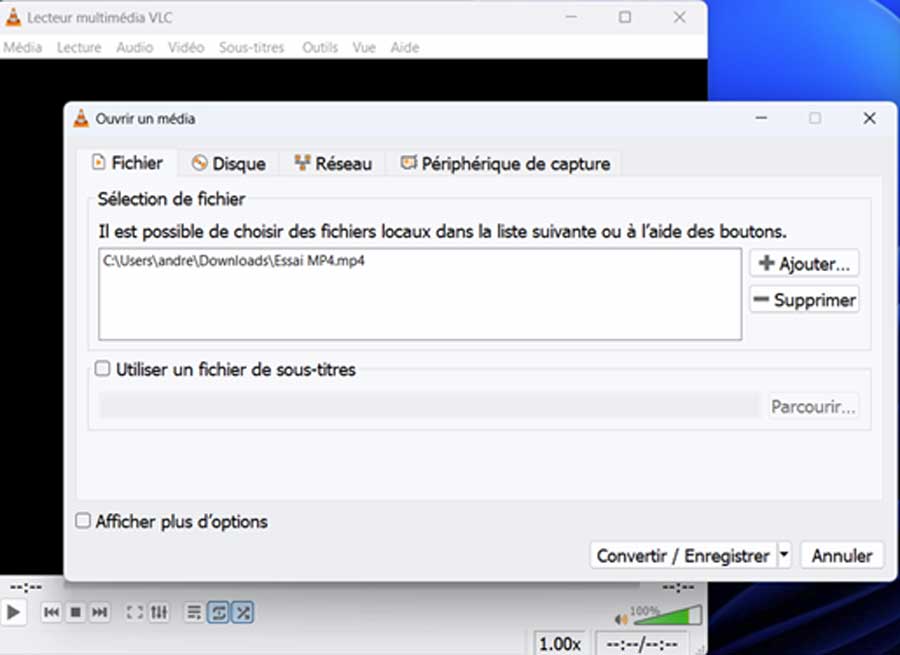Viewport: 900px width, 655px height.
Task: Close the Lecteur multimédia VLC window
Action: (x=680, y=17)
